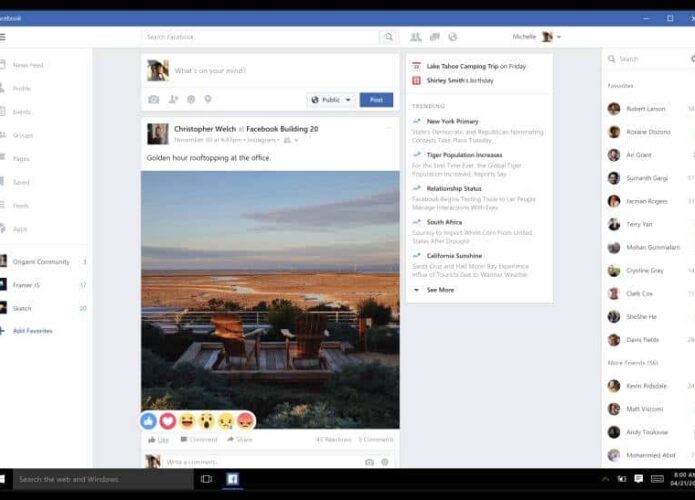Open notifications globe icon
The height and width of the screenshot is (500, 695).
[x=453, y=37]
